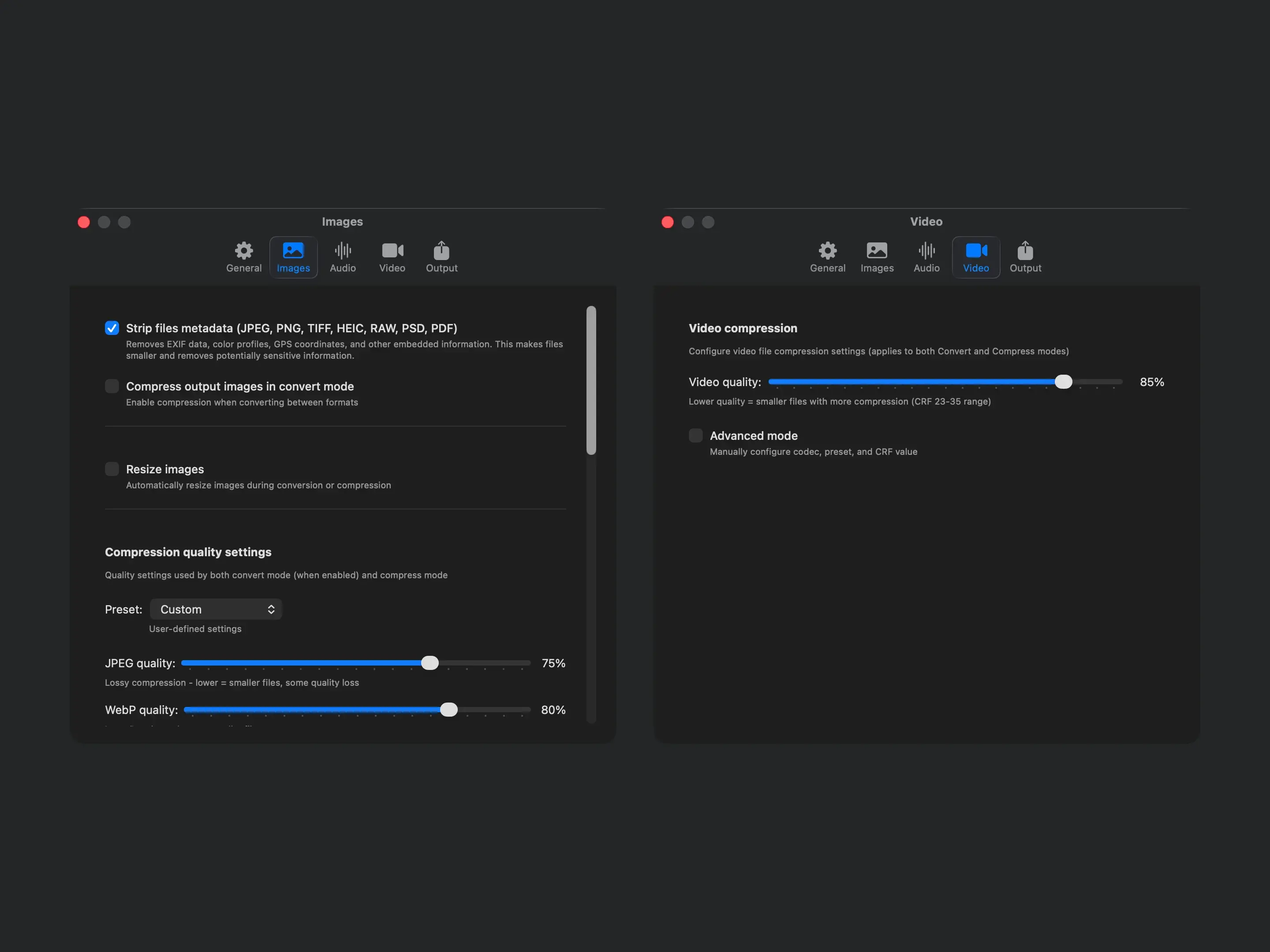Click the JPEG quality slider thumb
The image size is (1270, 952).
point(430,663)
